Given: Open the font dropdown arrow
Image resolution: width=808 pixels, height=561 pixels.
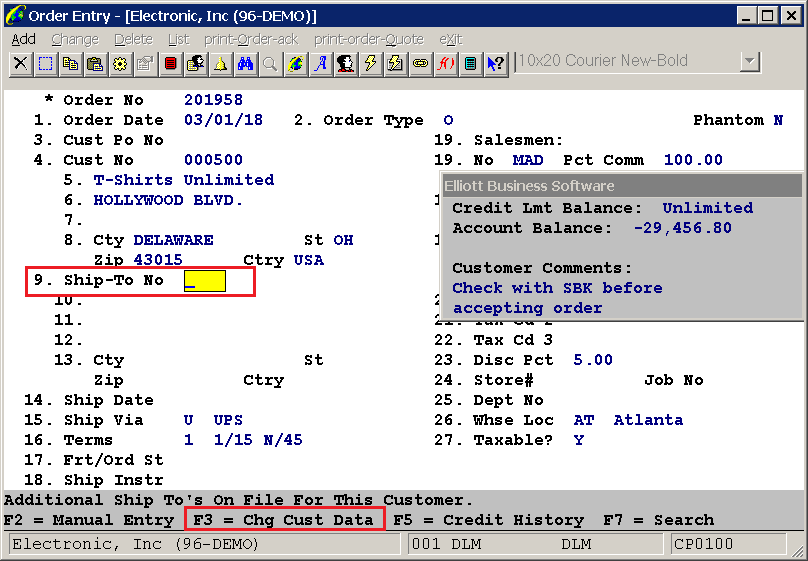Looking at the screenshot, I should (x=750, y=62).
